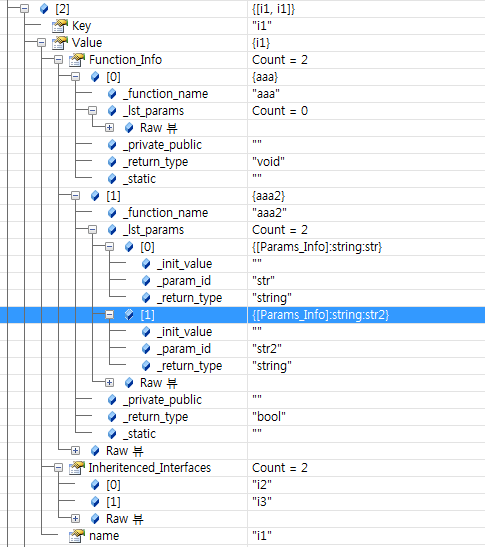Image resolution: width=485 pixels, height=547 pixels.
Task: Collapse the Function_Info node
Action: [59, 60]
